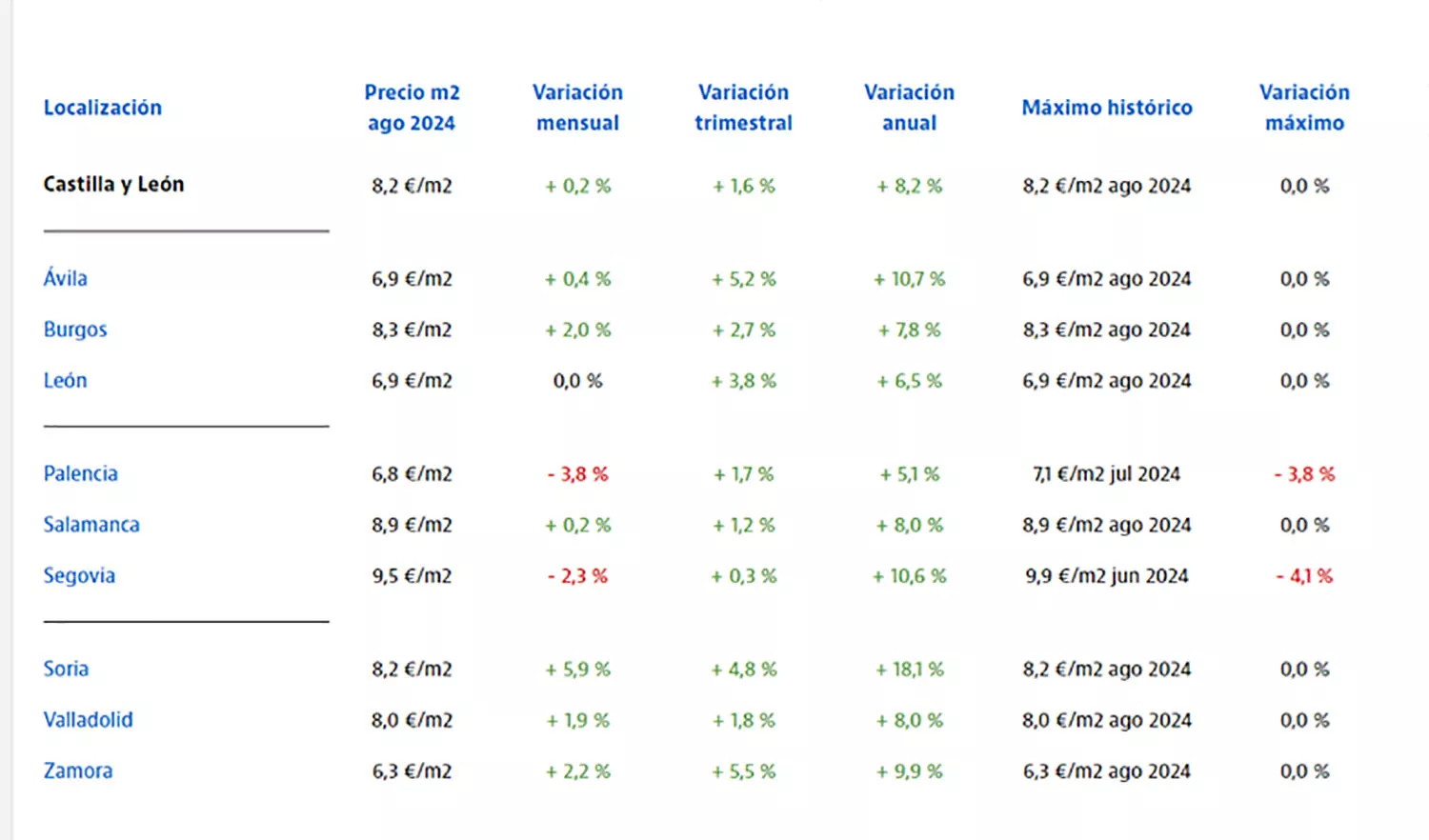Click the Variación máximo column header
The height and width of the screenshot is (840, 1429).
coord(1304,108)
